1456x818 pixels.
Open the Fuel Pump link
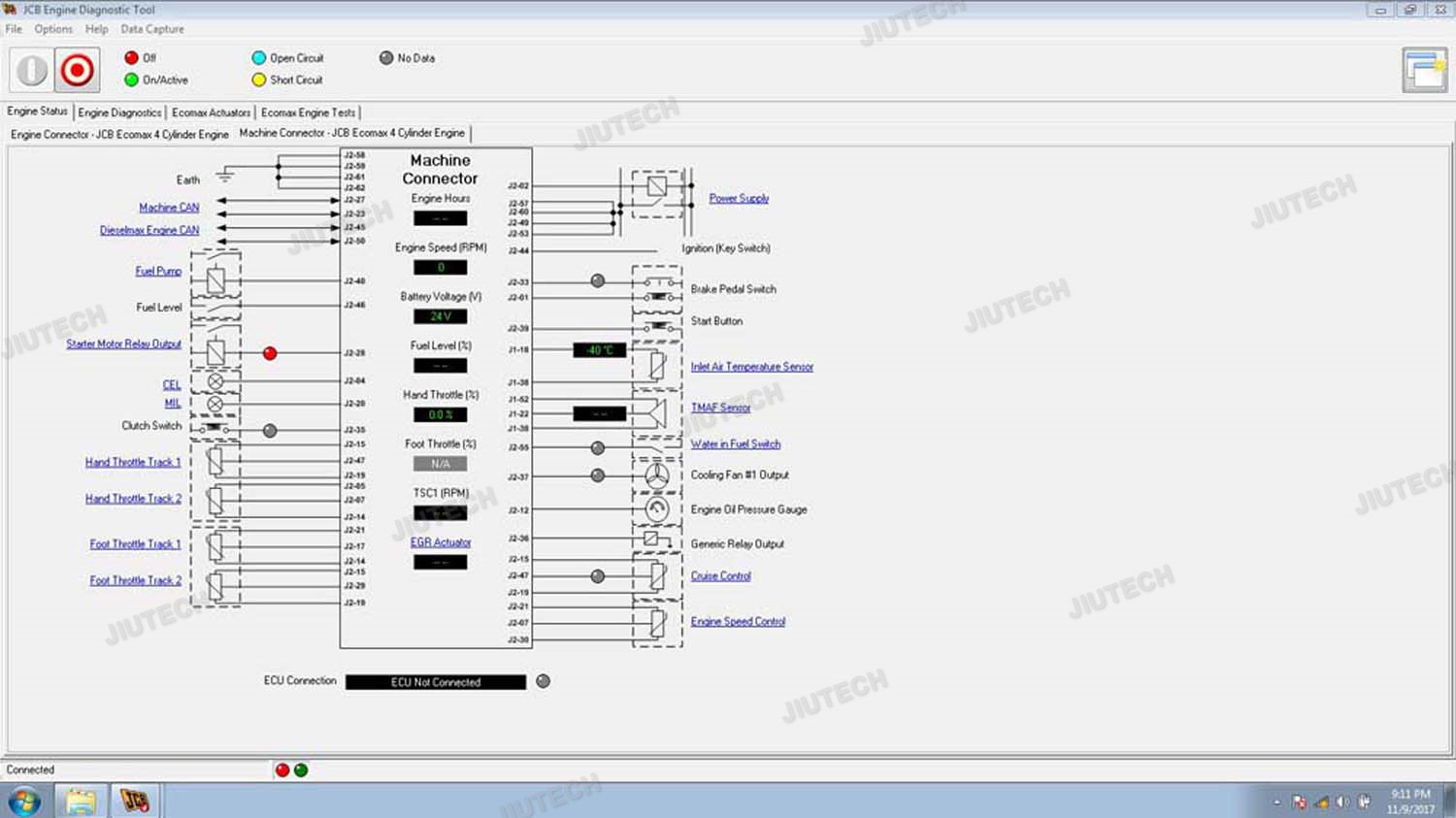click(158, 272)
